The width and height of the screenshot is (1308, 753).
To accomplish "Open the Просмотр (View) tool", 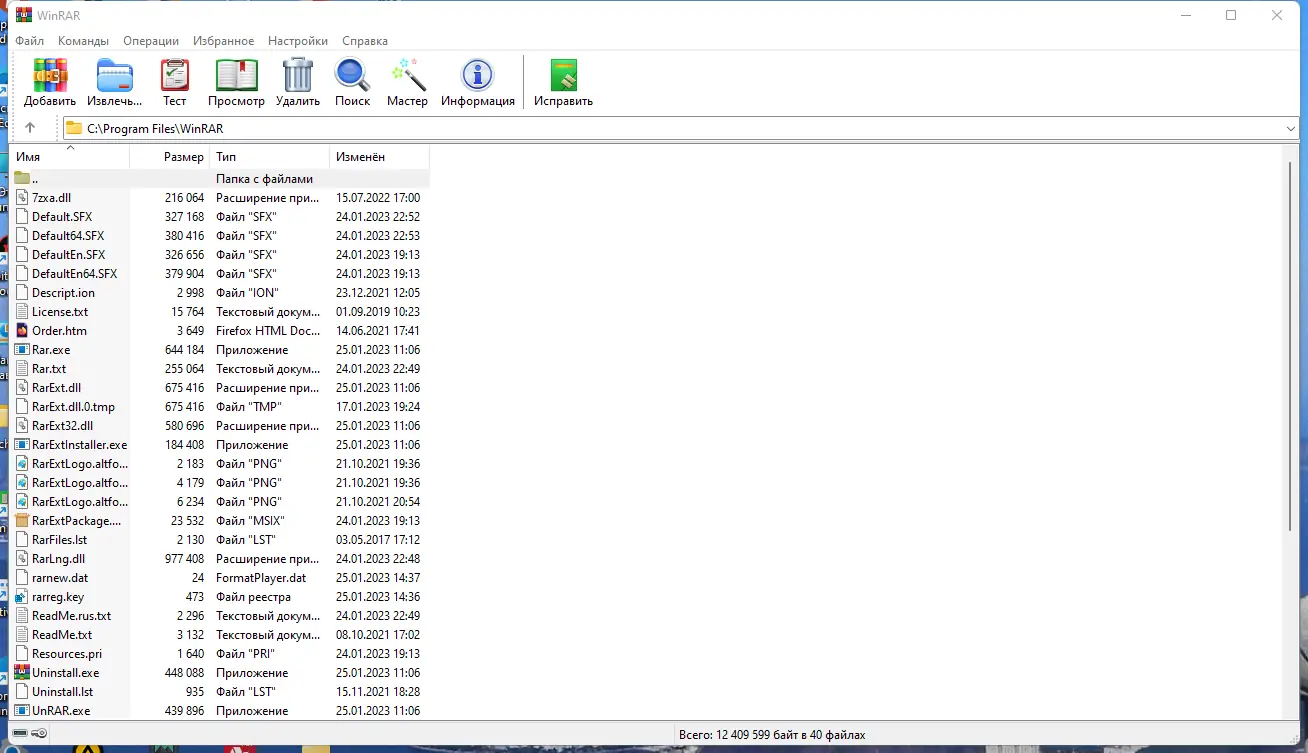I will (236, 75).
